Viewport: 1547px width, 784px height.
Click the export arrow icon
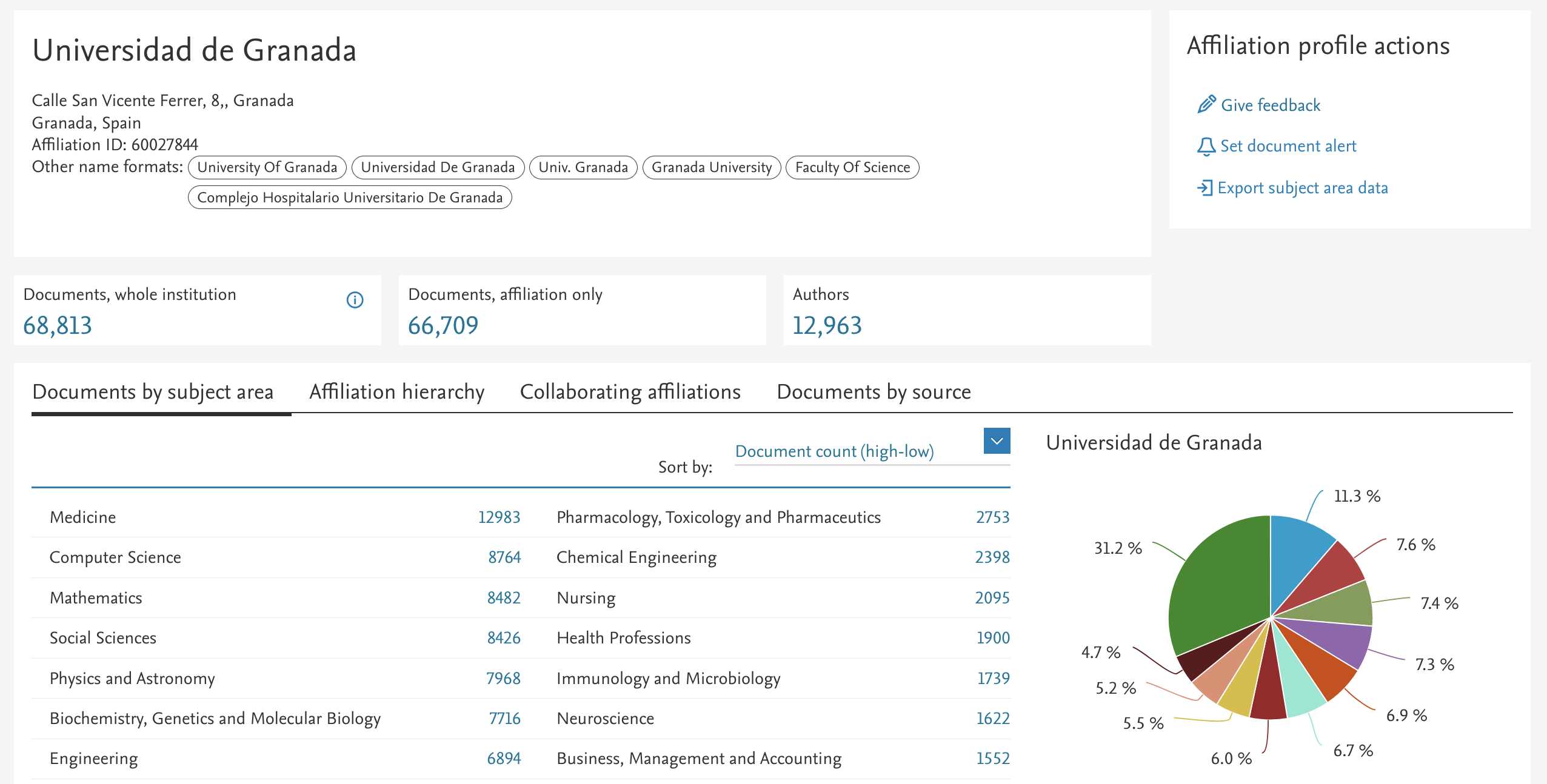1205,188
